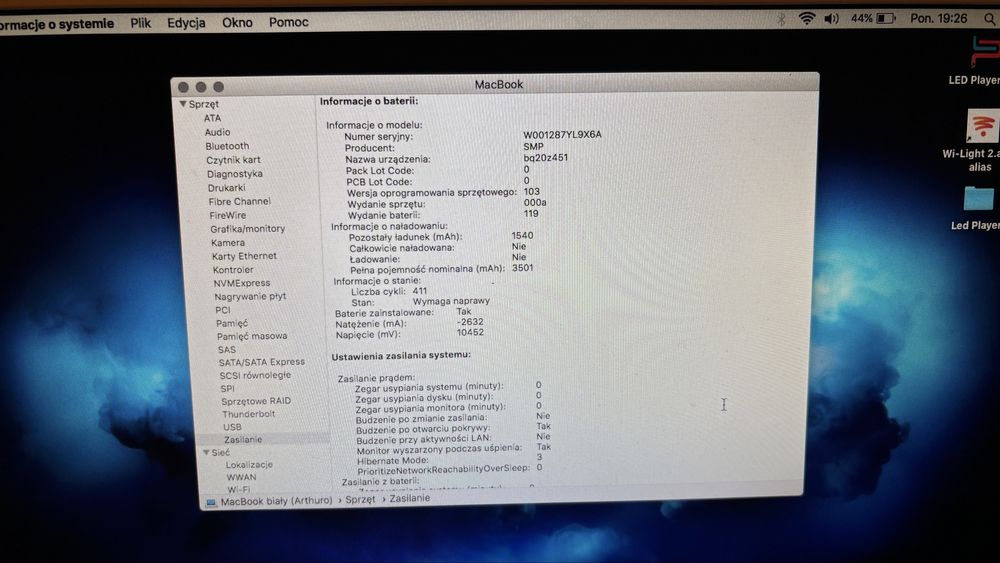The width and height of the screenshot is (1000, 563).
Task: Click the Hibernate Mode label
Action: point(393,460)
